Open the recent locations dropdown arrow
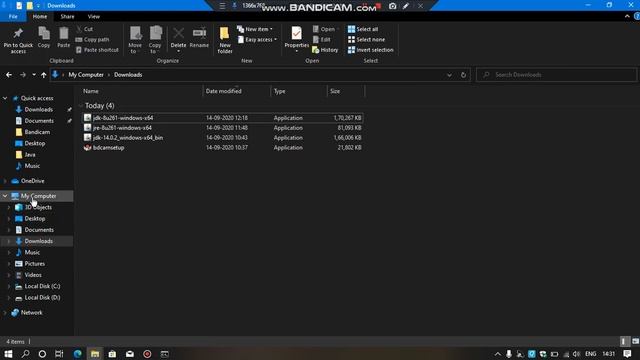640x360 pixels. pyautogui.click(x=34, y=75)
